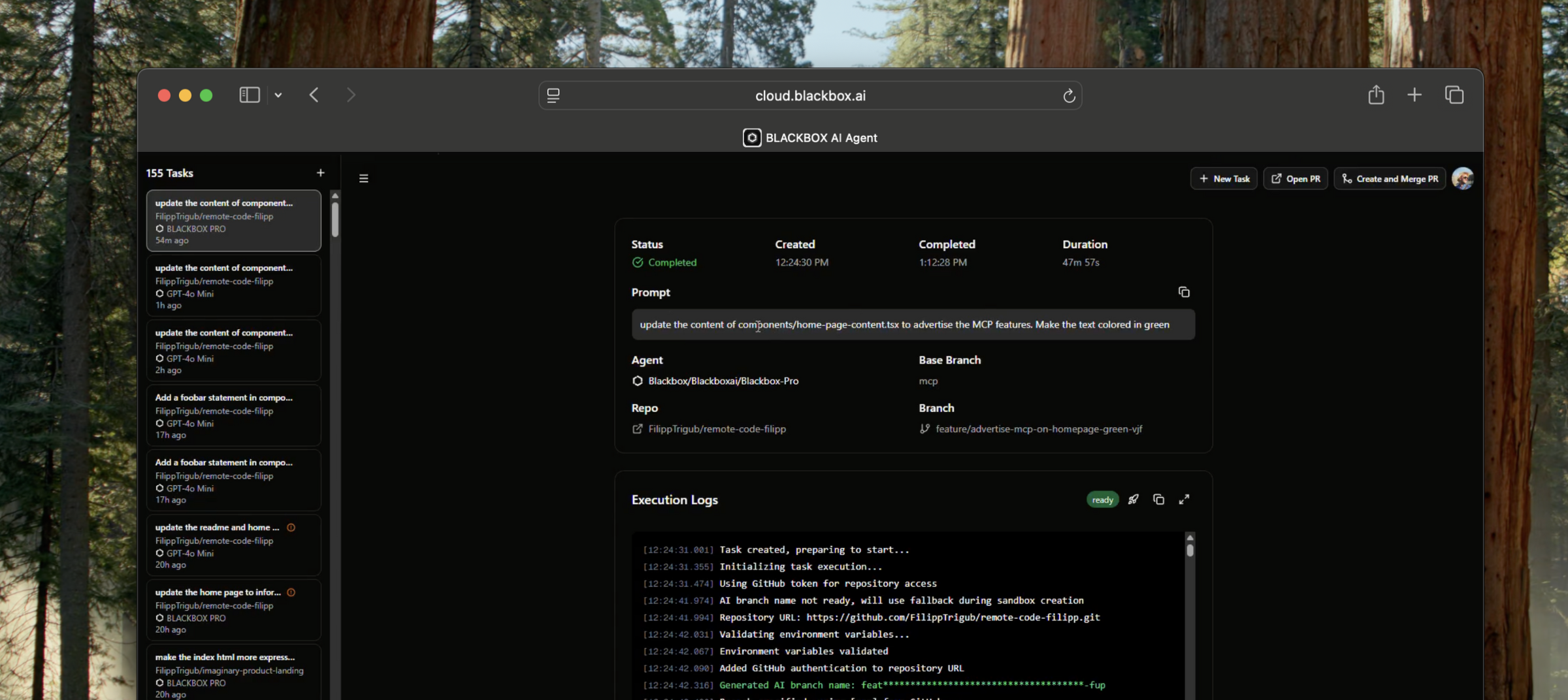Image resolution: width=1568 pixels, height=700 pixels.
Task: Click the Safari share icon
Action: click(x=1376, y=95)
